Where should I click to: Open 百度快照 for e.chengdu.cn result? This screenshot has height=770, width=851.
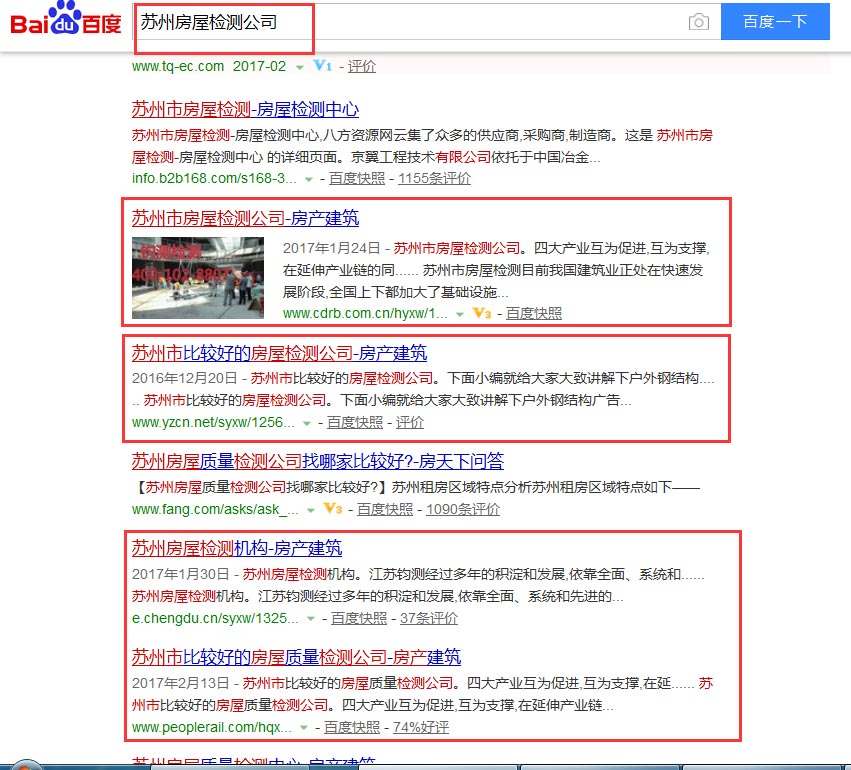[x=359, y=618]
